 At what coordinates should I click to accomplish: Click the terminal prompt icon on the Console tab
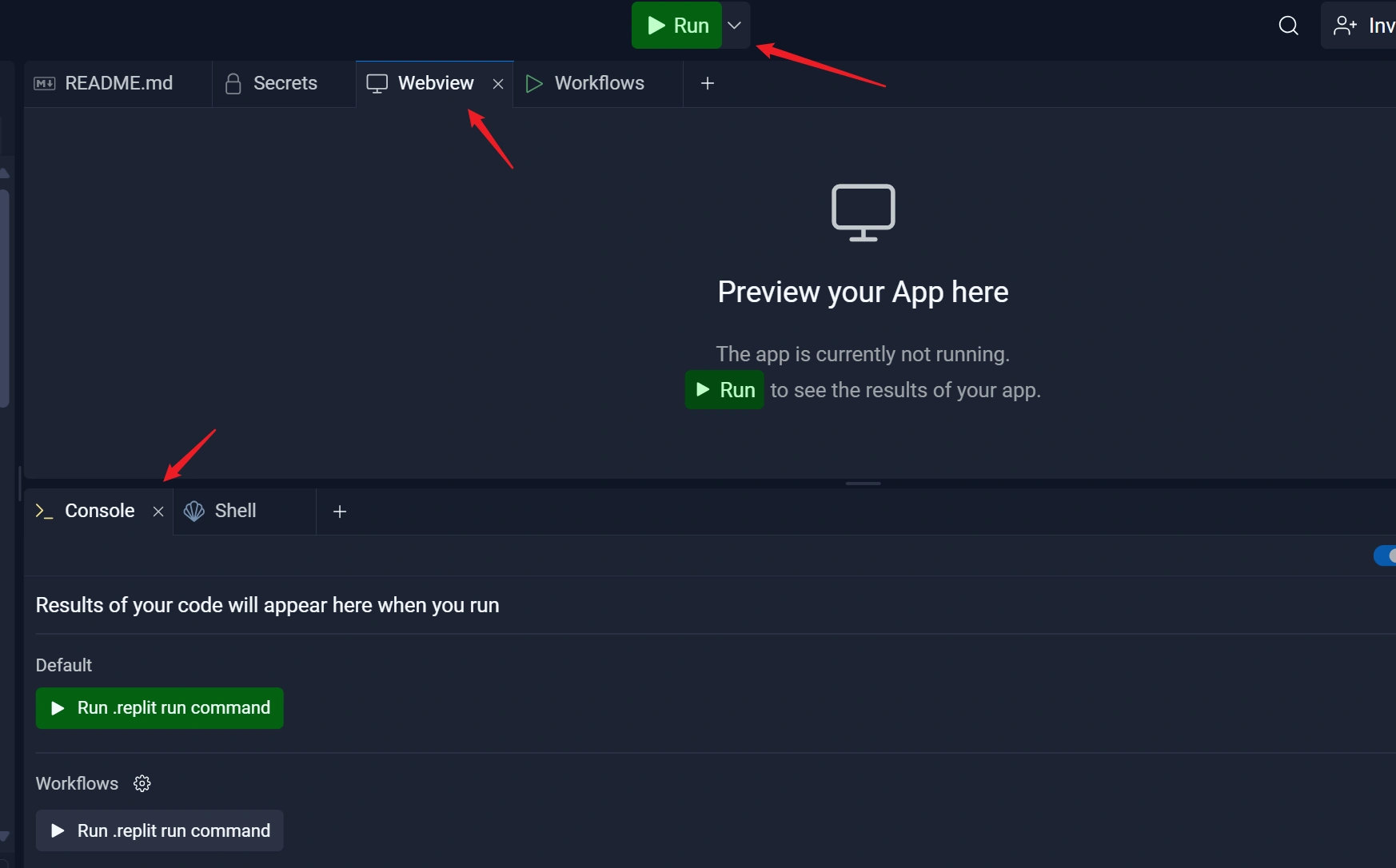click(43, 511)
